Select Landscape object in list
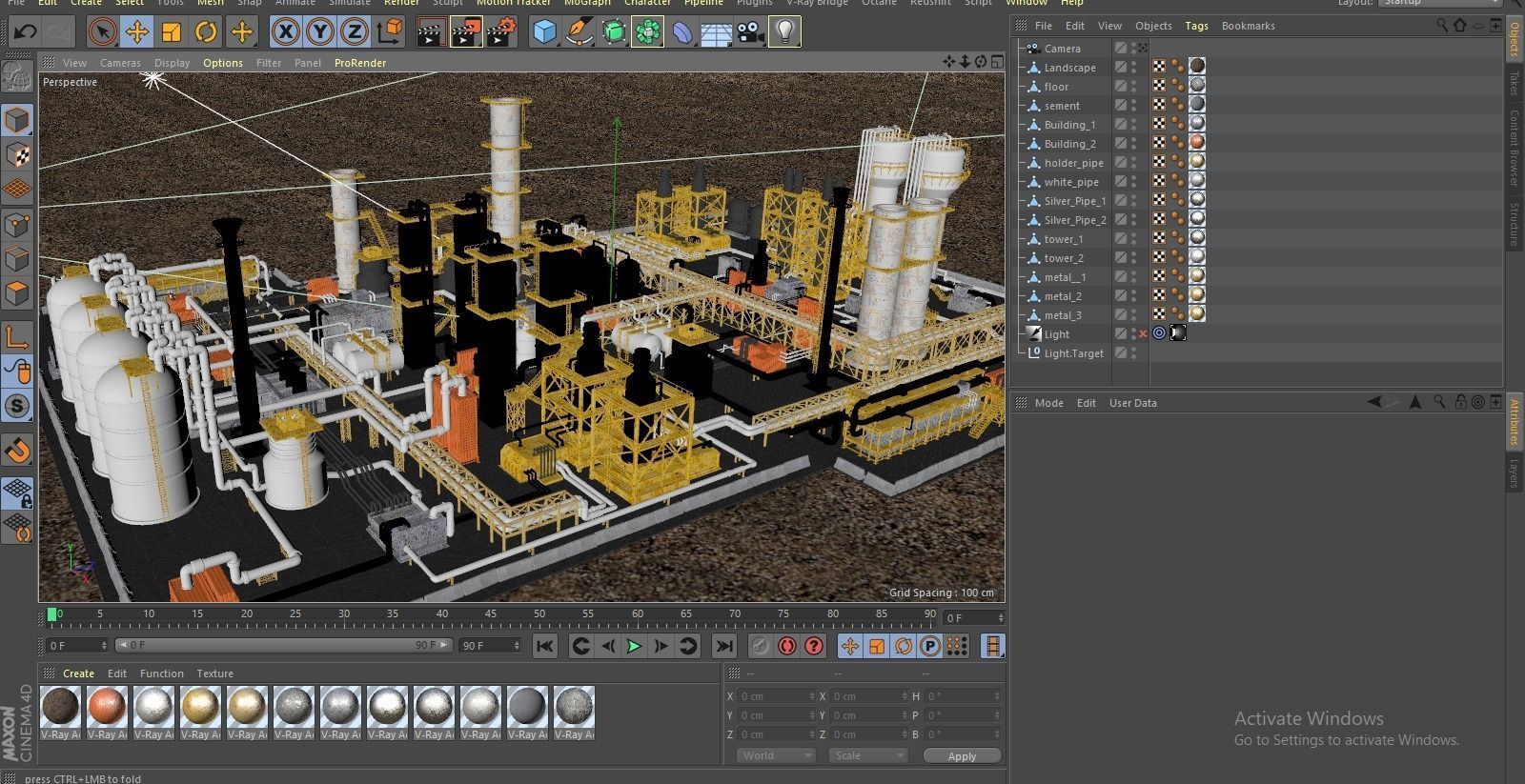 (x=1069, y=68)
